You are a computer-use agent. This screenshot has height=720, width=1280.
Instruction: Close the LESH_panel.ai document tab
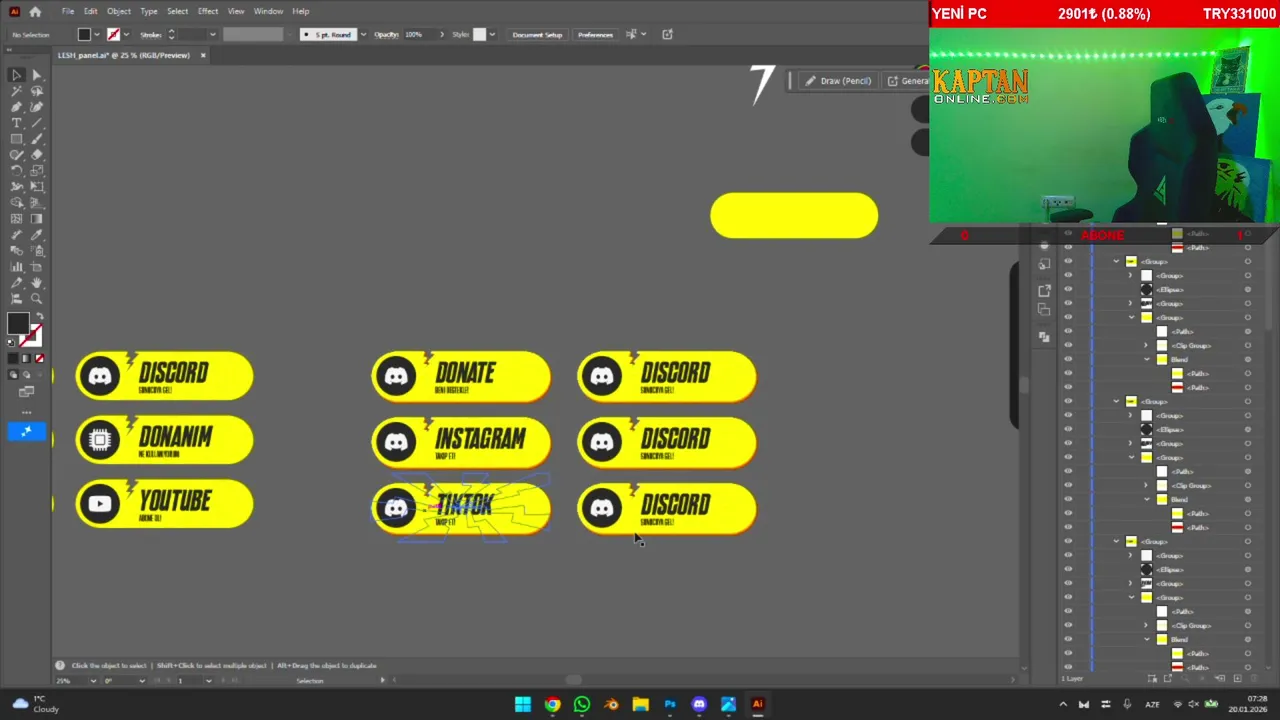[x=202, y=55]
